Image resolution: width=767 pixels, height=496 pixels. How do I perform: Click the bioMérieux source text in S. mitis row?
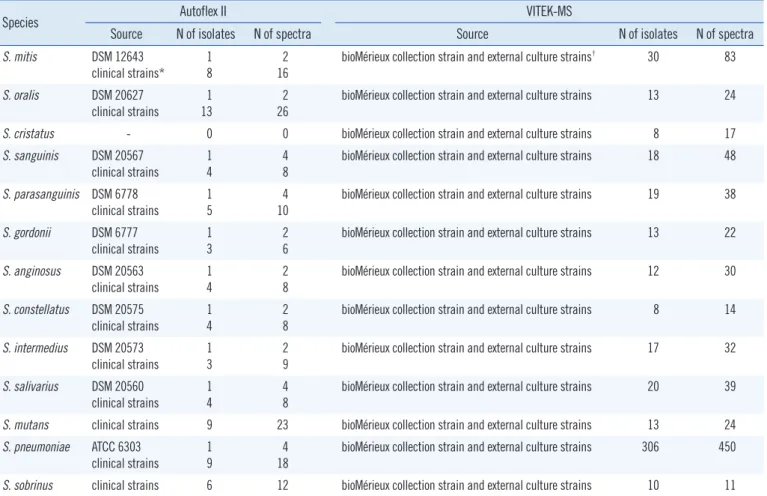point(468,57)
